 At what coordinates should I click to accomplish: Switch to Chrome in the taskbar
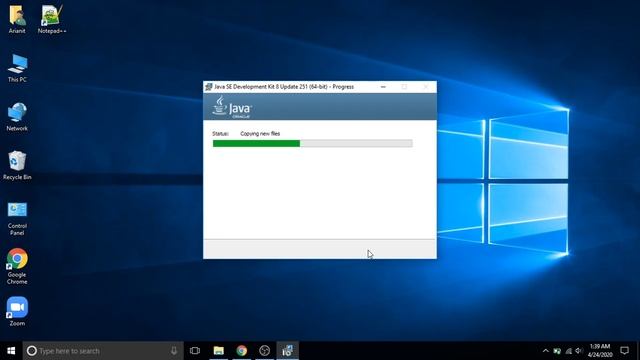pyautogui.click(x=242, y=351)
